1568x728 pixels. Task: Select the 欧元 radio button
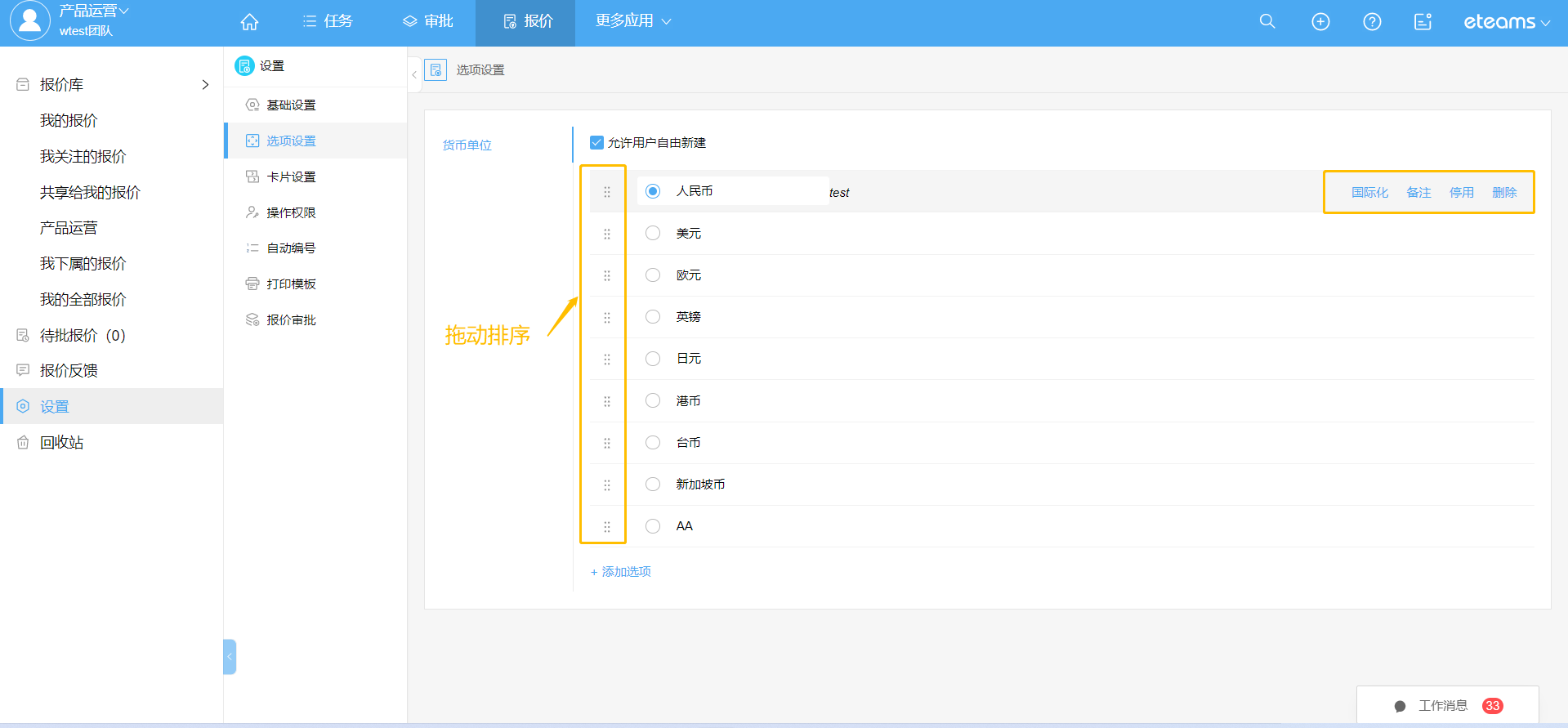pos(653,275)
